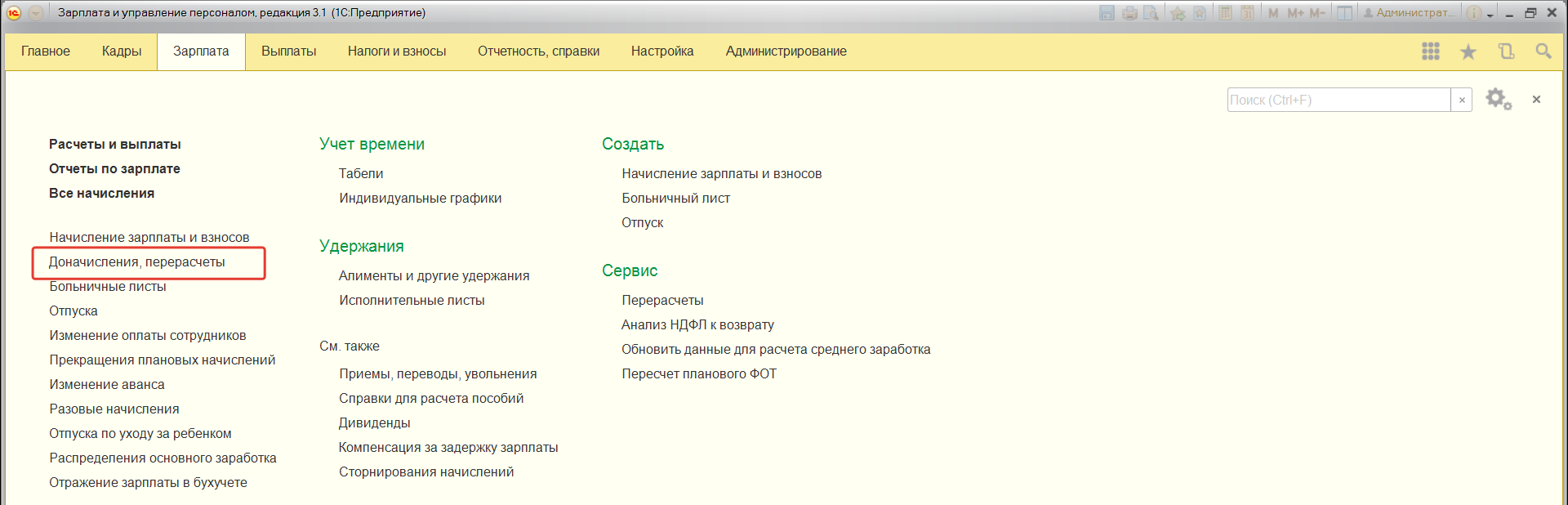
Task: Open Справки для расчета пособий
Action: (431, 398)
